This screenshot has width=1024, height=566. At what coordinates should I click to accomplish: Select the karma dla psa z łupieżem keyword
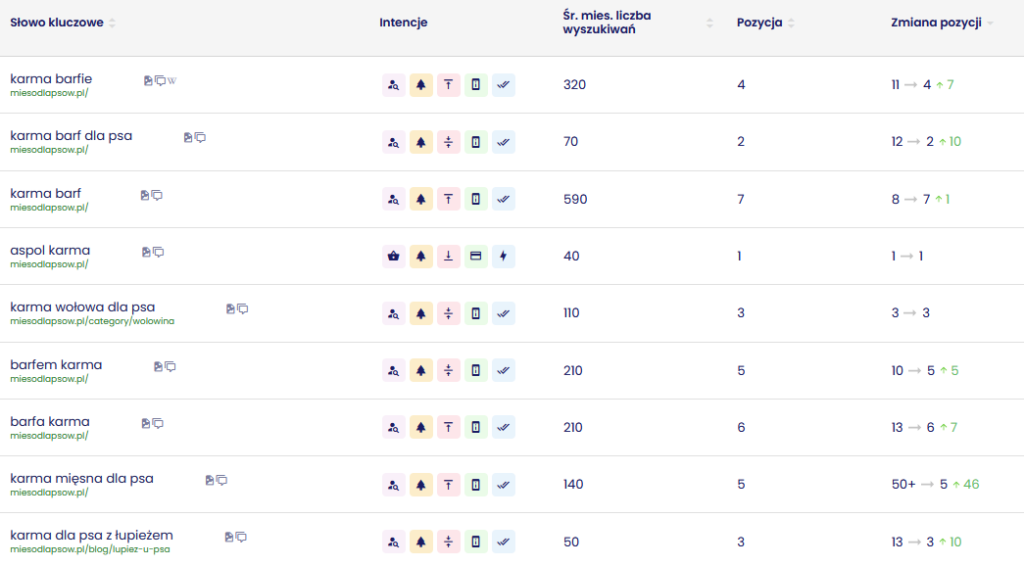coord(91,535)
